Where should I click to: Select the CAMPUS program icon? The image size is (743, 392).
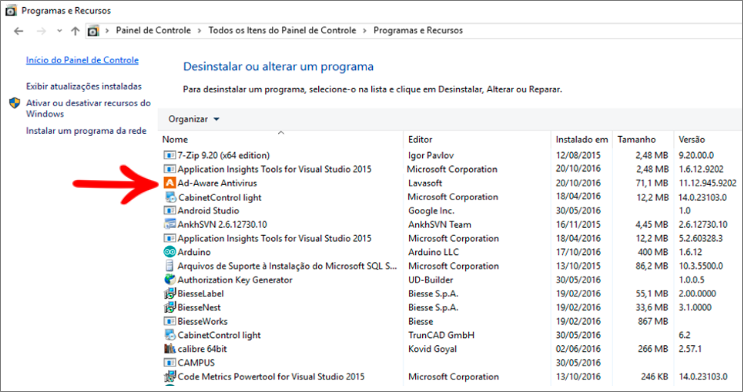coord(169,363)
